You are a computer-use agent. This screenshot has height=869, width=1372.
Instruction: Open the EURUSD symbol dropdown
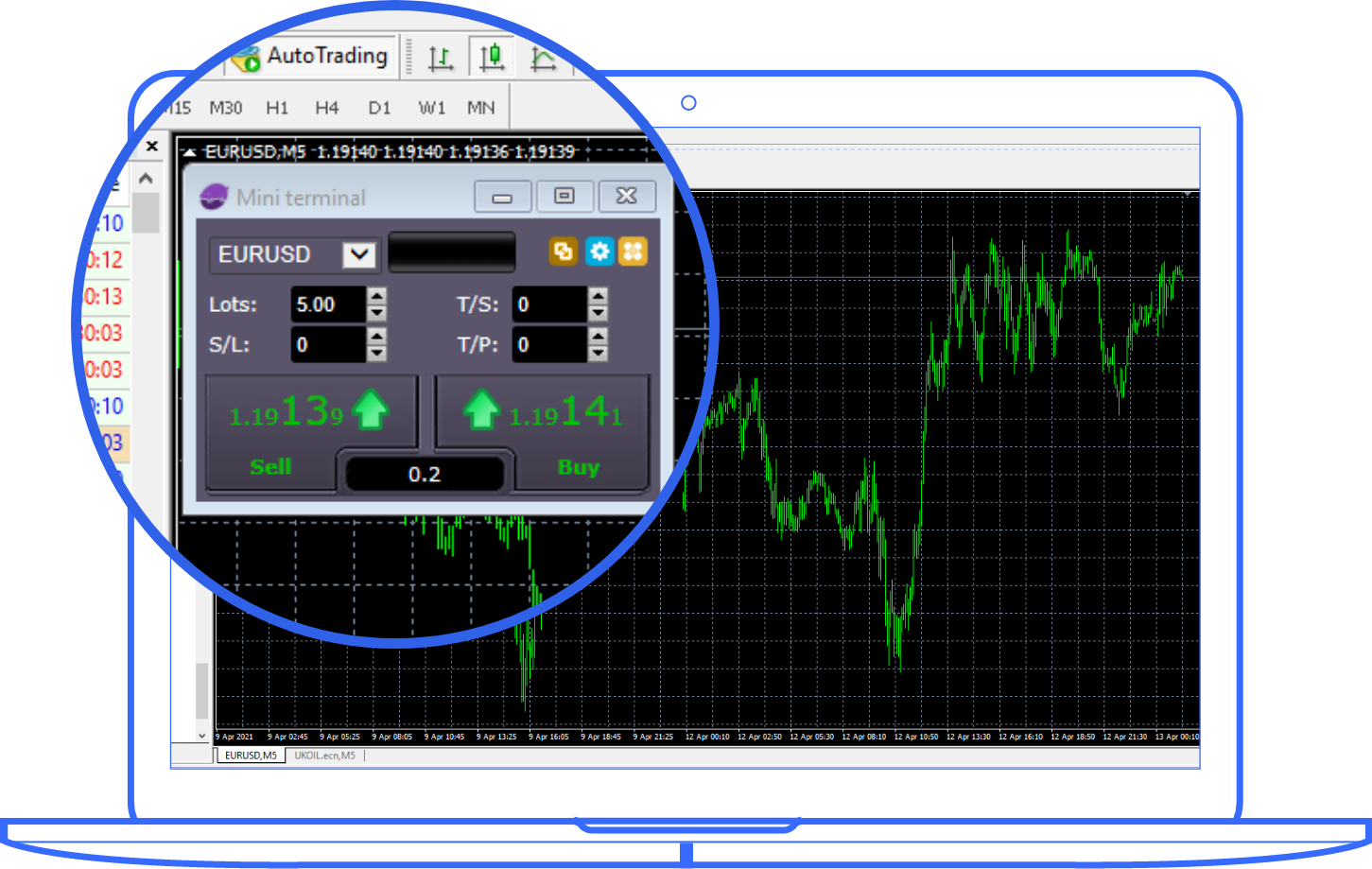coord(359,254)
